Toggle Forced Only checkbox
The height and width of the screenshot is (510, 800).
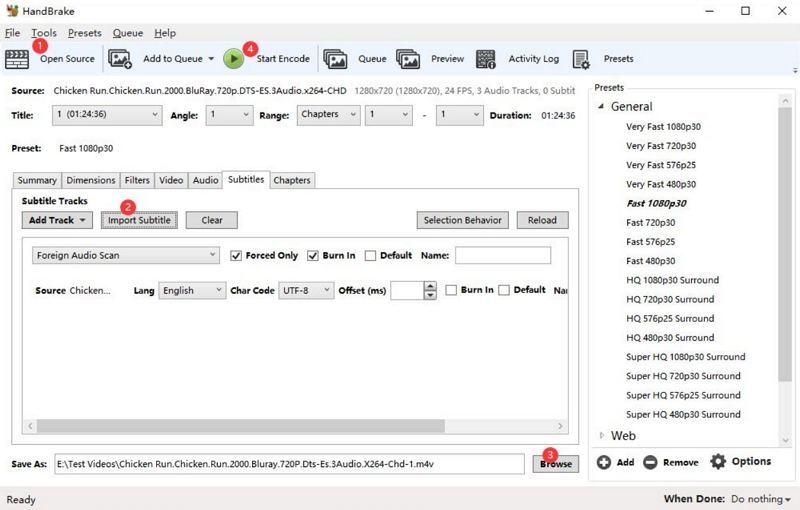pos(236,256)
